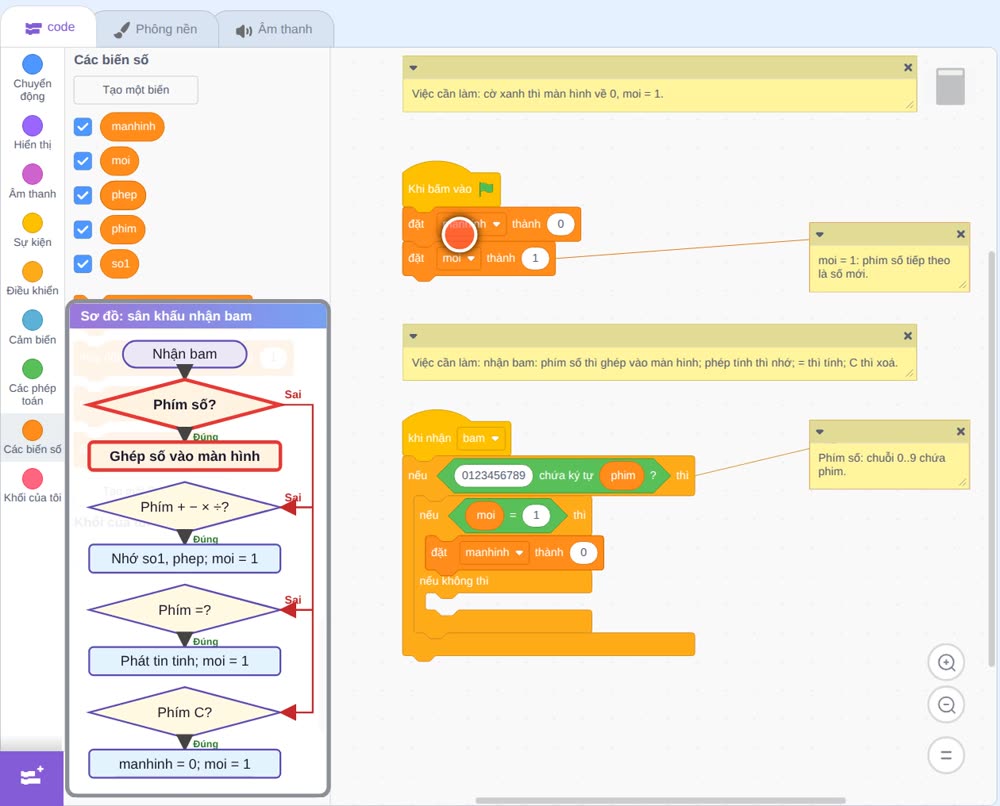Close the "cờ xanh" comment note
Image resolution: width=1000 pixels, height=806 pixels.
click(908, 68)
